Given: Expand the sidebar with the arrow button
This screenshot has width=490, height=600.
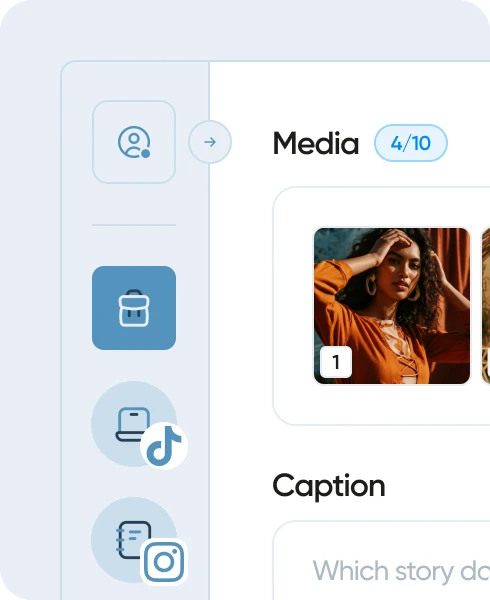Looking at the screenshot, I should (210, 142).
